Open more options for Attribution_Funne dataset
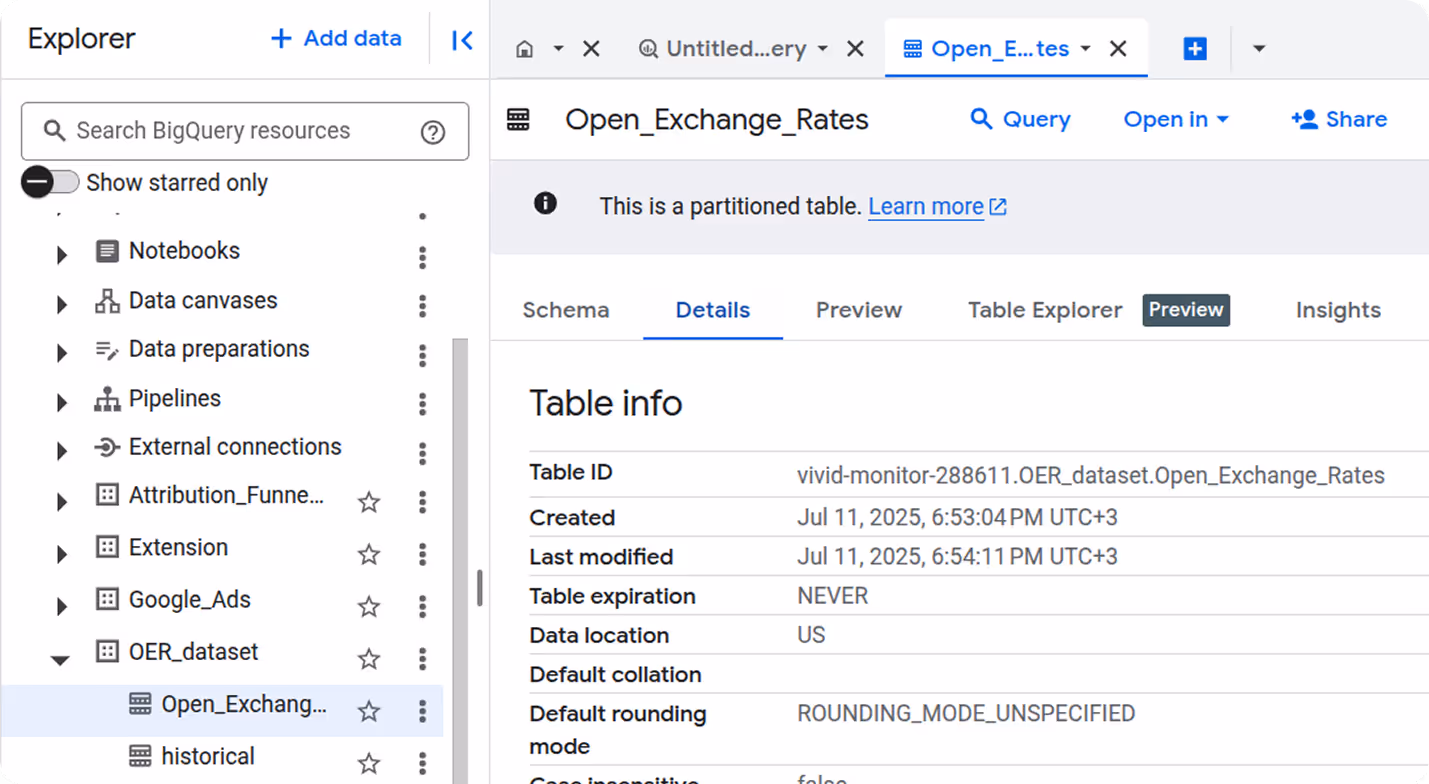Screen dimensions: 1429x784 pyautogui.click(x=422, y=502)
